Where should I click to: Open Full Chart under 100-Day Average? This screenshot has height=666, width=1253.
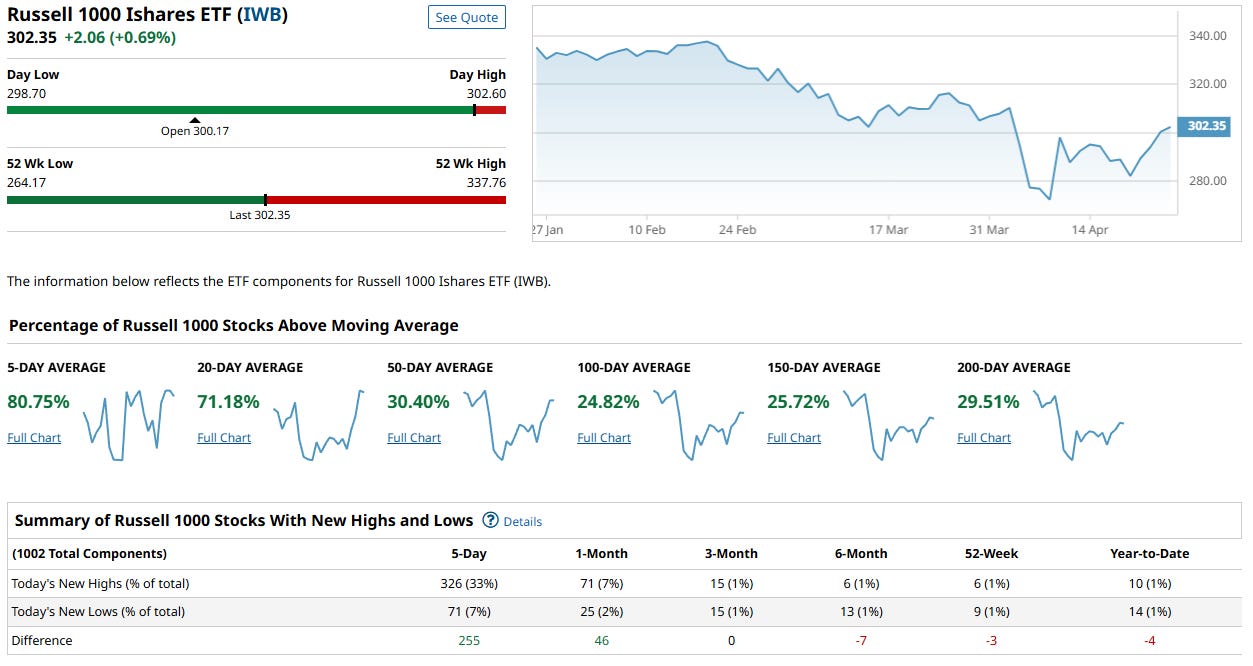click(604, 438)
